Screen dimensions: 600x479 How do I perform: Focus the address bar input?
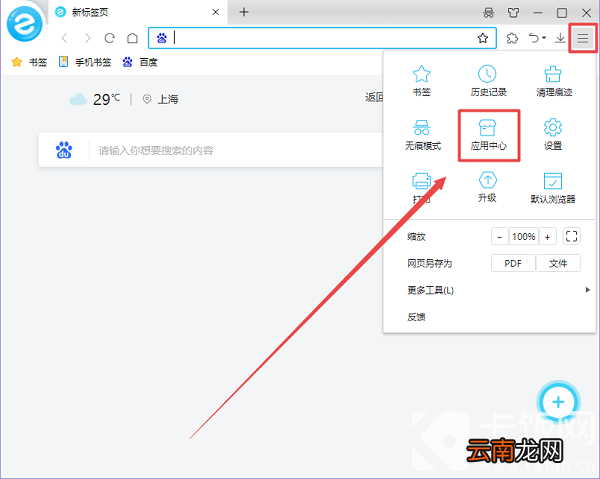[323, 38]
